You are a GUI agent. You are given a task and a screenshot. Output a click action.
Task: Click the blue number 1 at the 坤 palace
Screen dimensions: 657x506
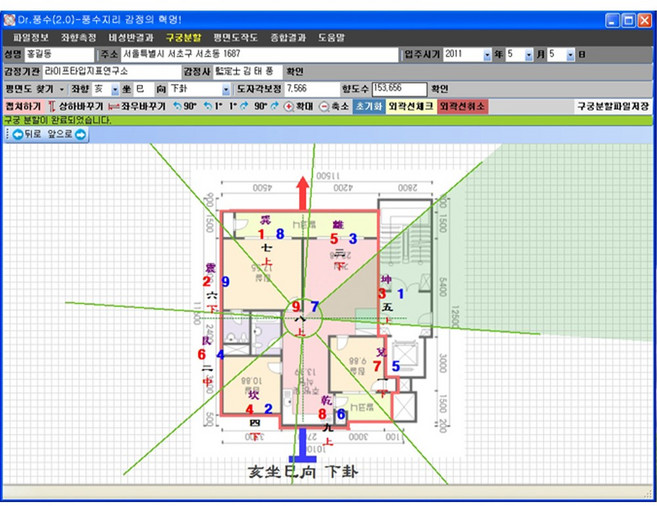click(x=401, y=294)
